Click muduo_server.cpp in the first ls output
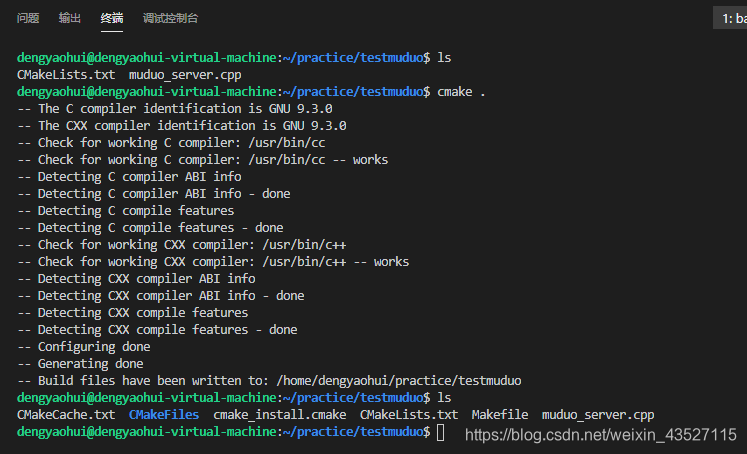This screenshot has width=747, height=454. pyautogui.click(x=185, y=75)
